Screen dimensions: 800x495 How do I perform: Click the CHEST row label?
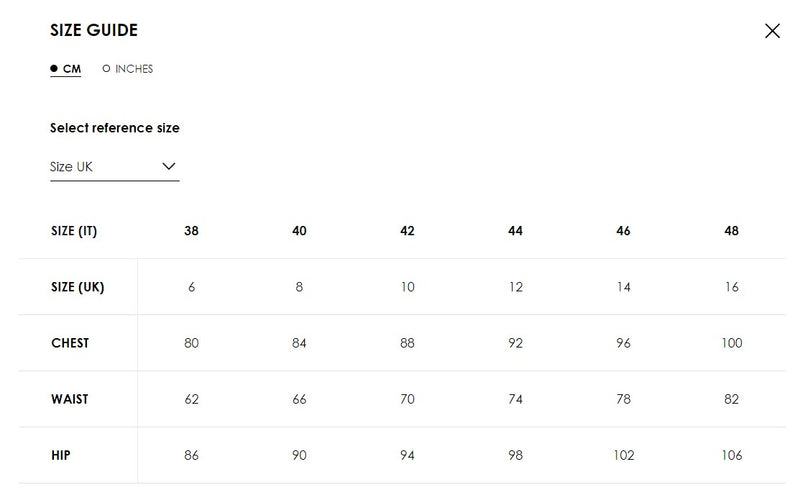pos(70,343)
